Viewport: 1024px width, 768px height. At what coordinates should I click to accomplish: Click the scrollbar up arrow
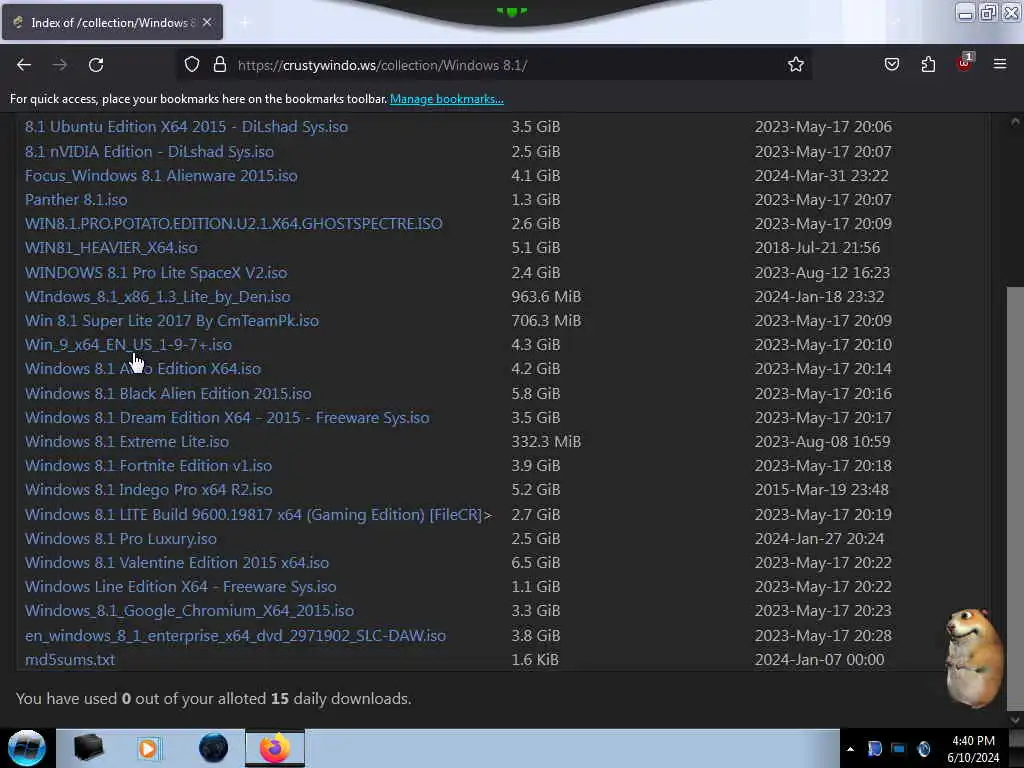[x=1015, y=122]
